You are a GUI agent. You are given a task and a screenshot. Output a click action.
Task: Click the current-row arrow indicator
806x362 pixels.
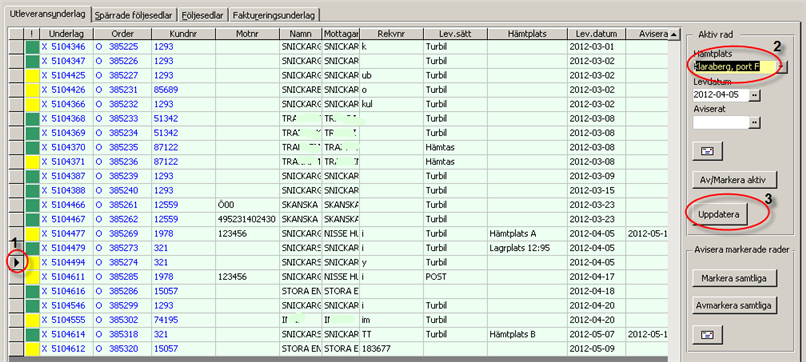(x=16, y=262)
